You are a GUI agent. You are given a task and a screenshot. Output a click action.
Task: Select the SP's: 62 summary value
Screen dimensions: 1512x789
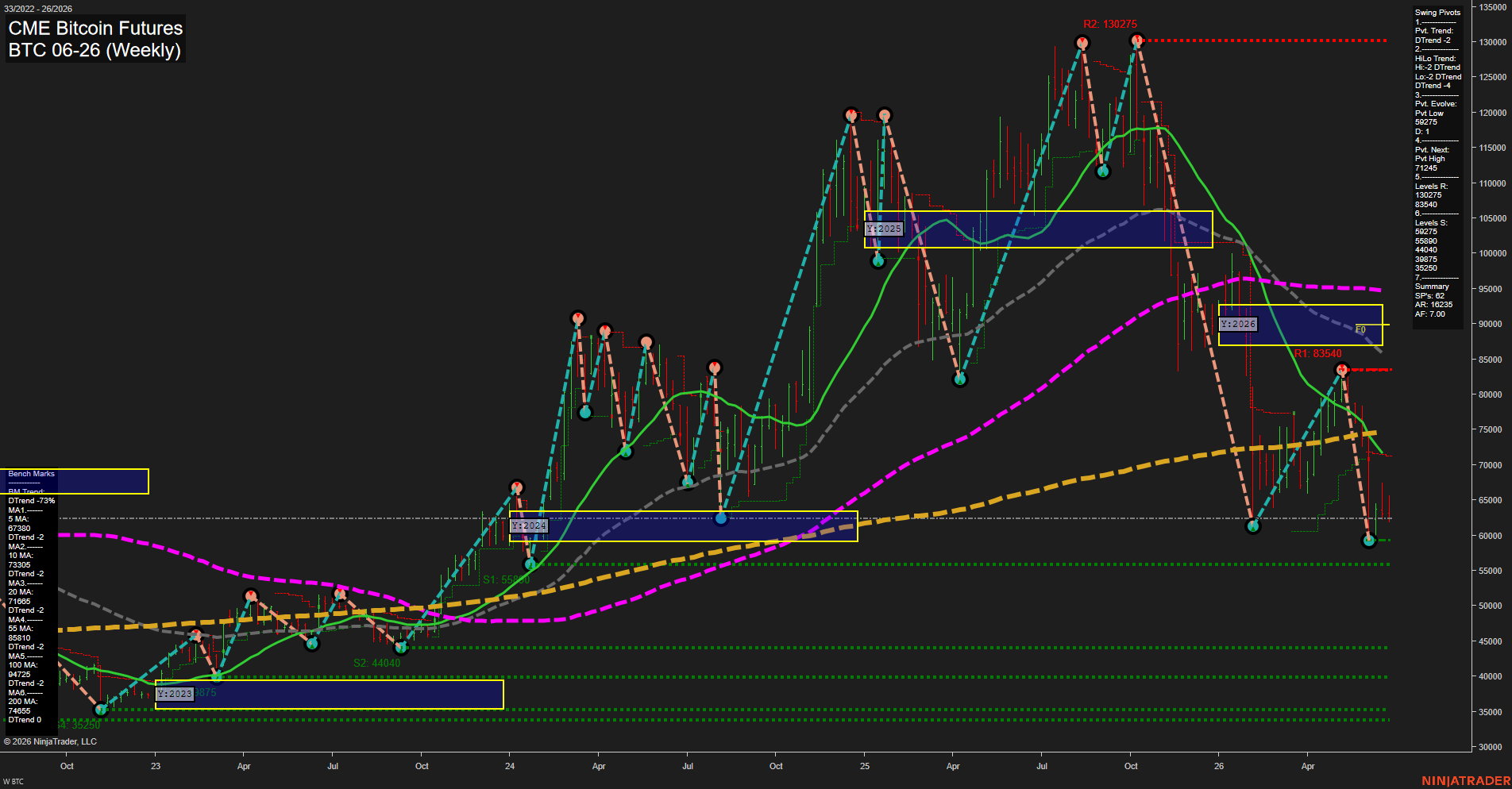click(x=1430, y=296)
